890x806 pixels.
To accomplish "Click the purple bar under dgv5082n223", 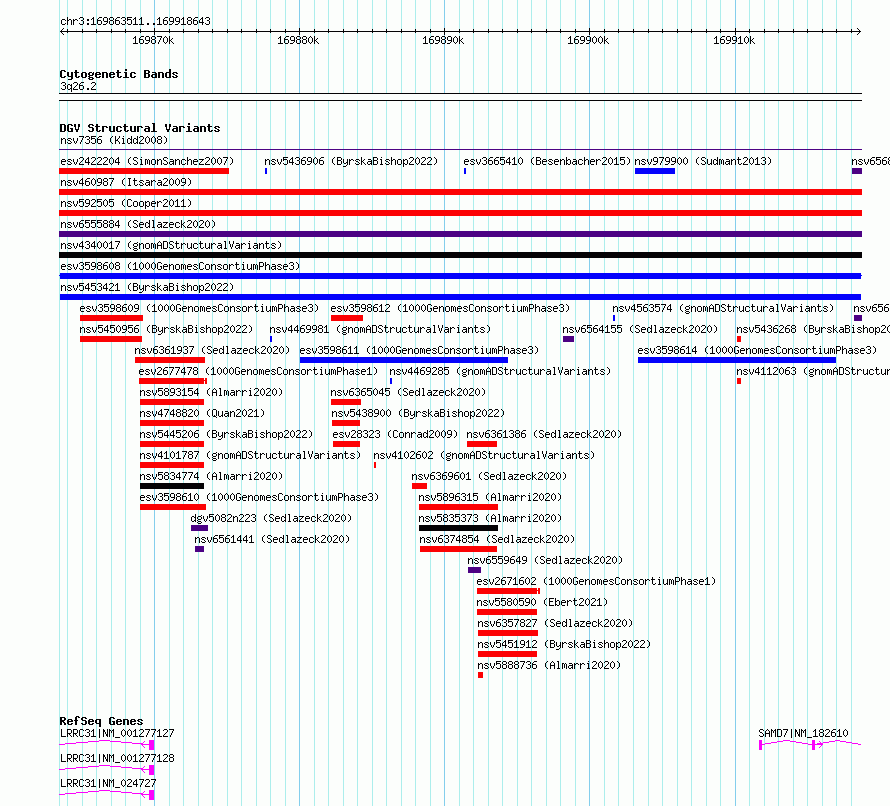I will point(199,528).
